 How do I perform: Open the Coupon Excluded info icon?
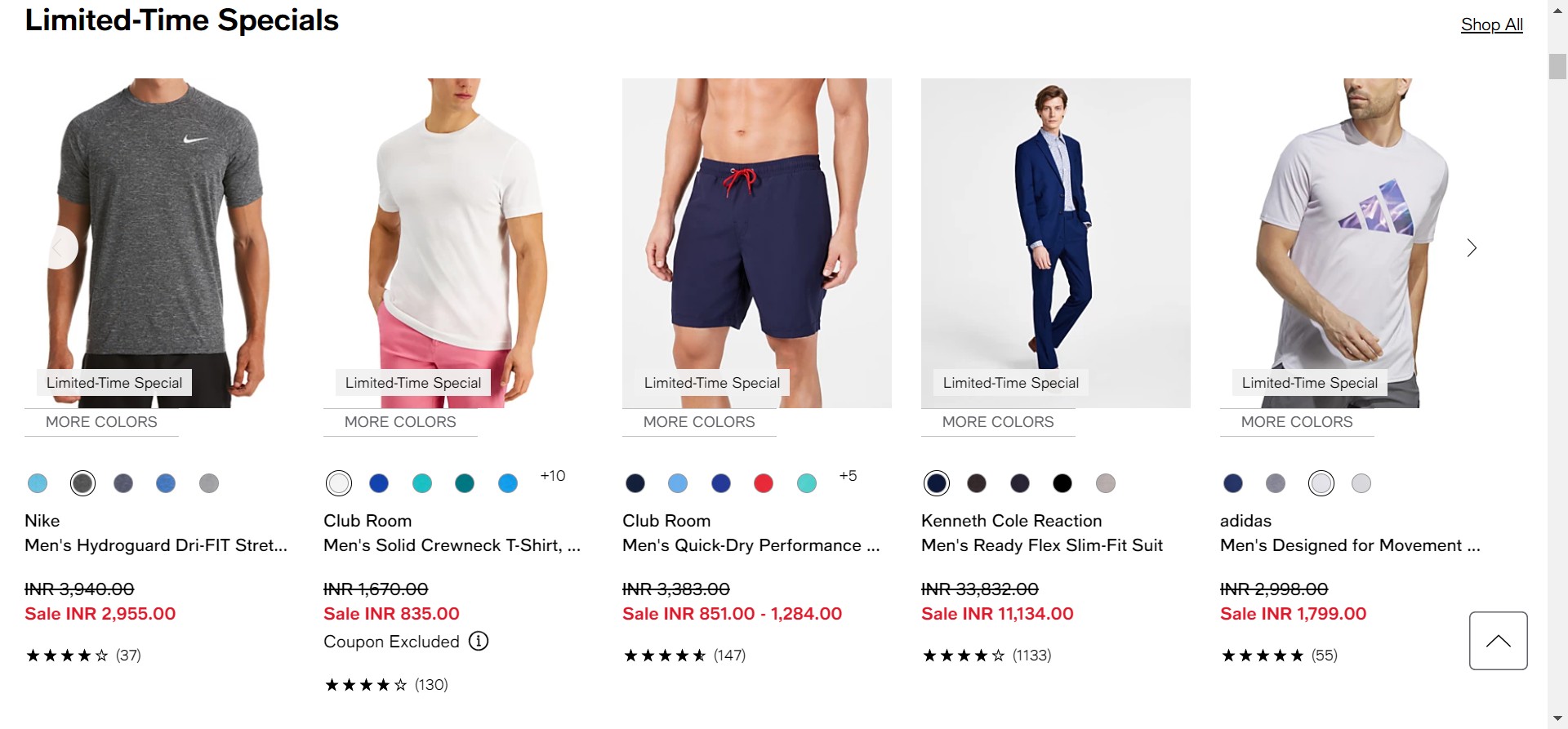pyautogui.click(x=479, y=642)
